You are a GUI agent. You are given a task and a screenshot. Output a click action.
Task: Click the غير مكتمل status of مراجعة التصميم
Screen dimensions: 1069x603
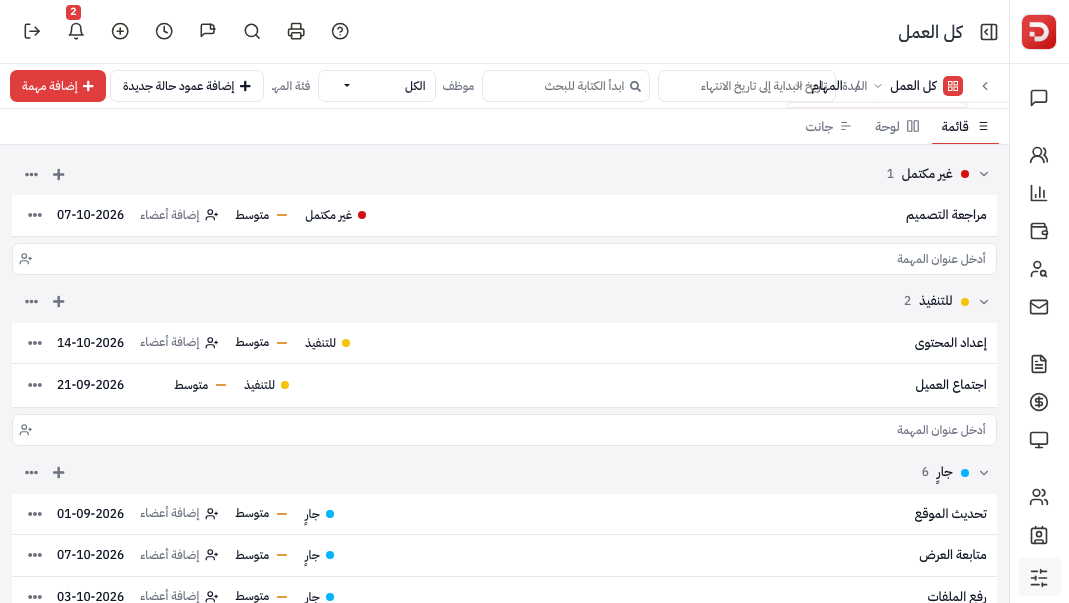(335, 215)
